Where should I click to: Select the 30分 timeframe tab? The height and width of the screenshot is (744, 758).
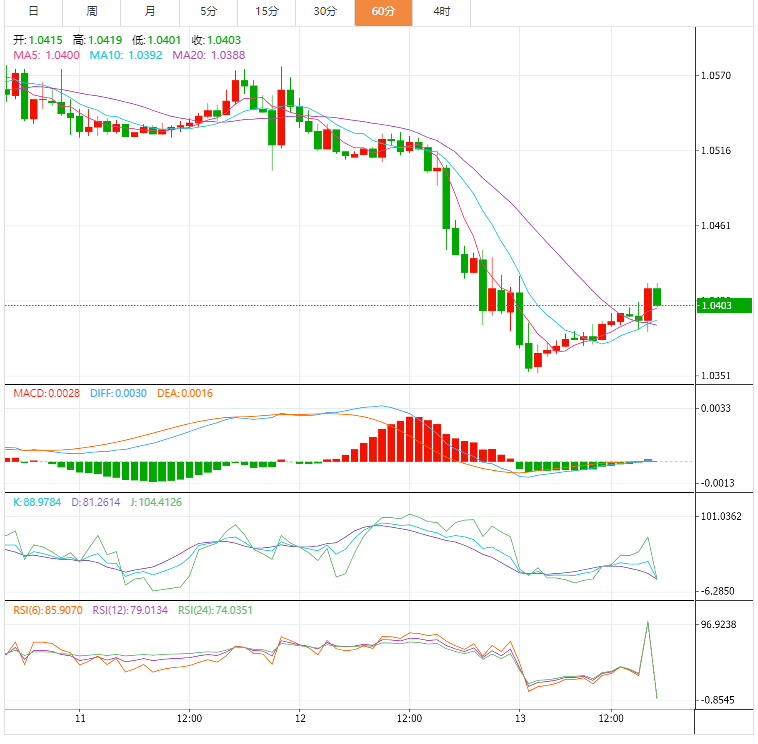(325, 12)
